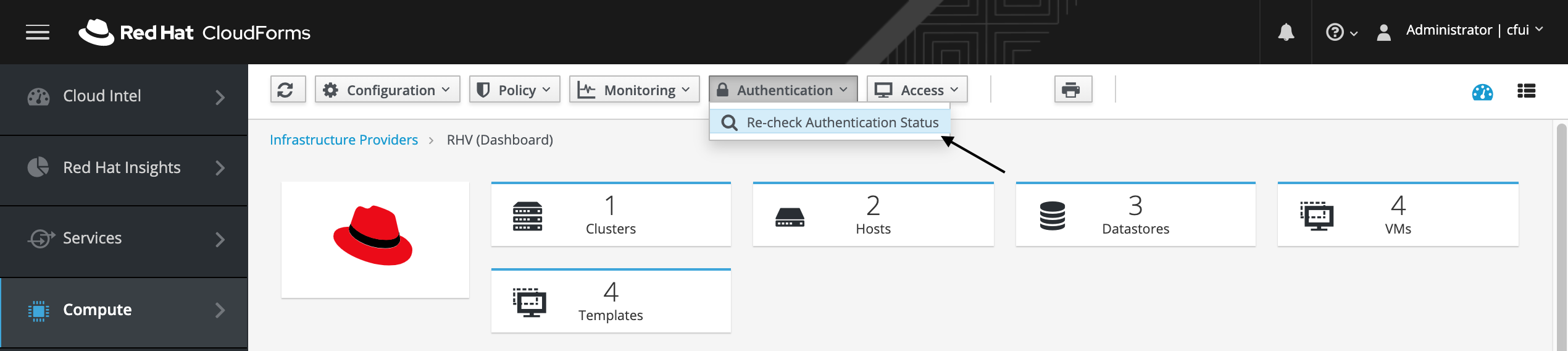The width and height of the screenshot is (1568, 351).
Task: Click the Compute chip icon
Action: pos(38,310)
